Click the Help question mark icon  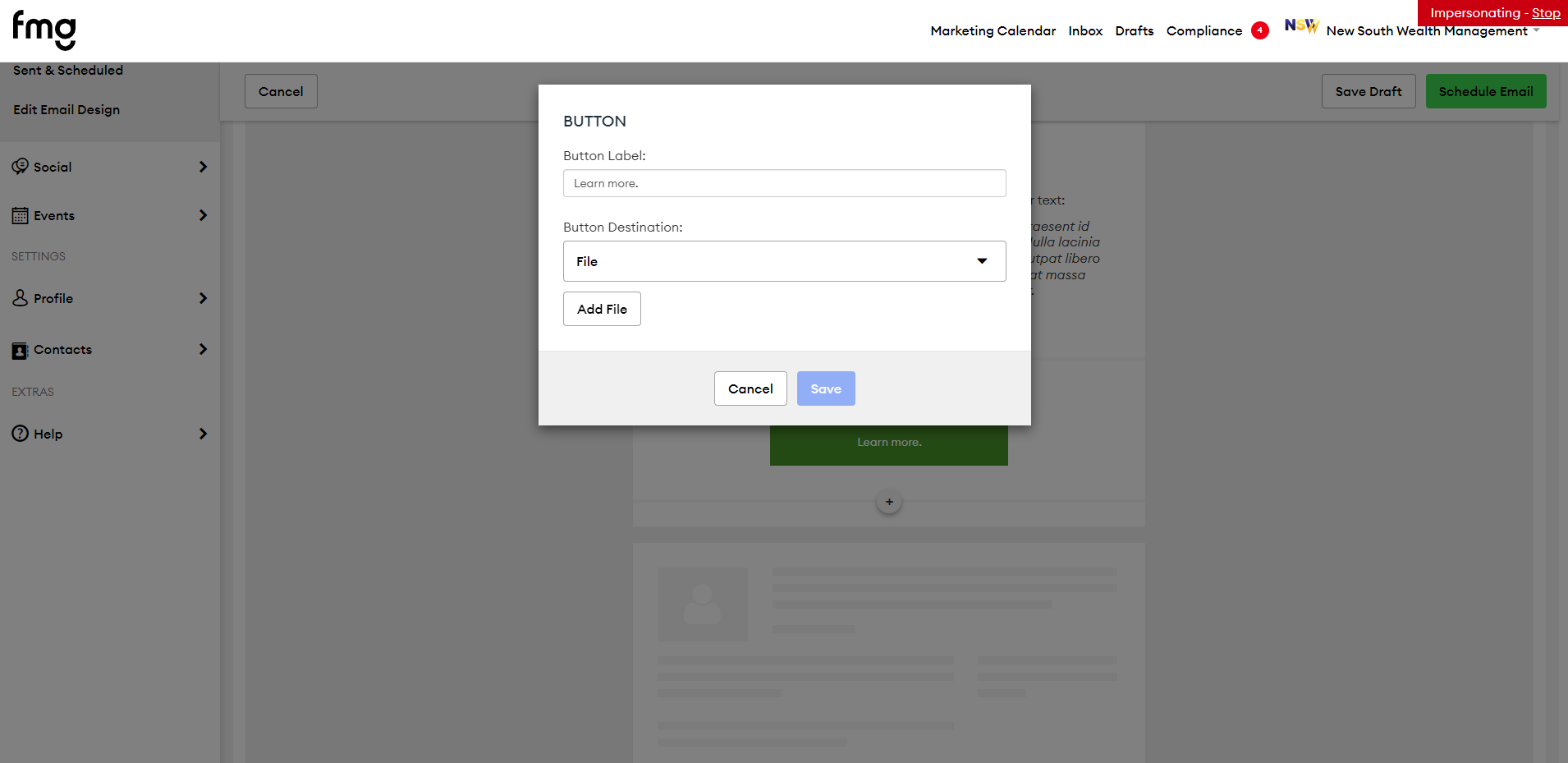click(x=20, y=434)
